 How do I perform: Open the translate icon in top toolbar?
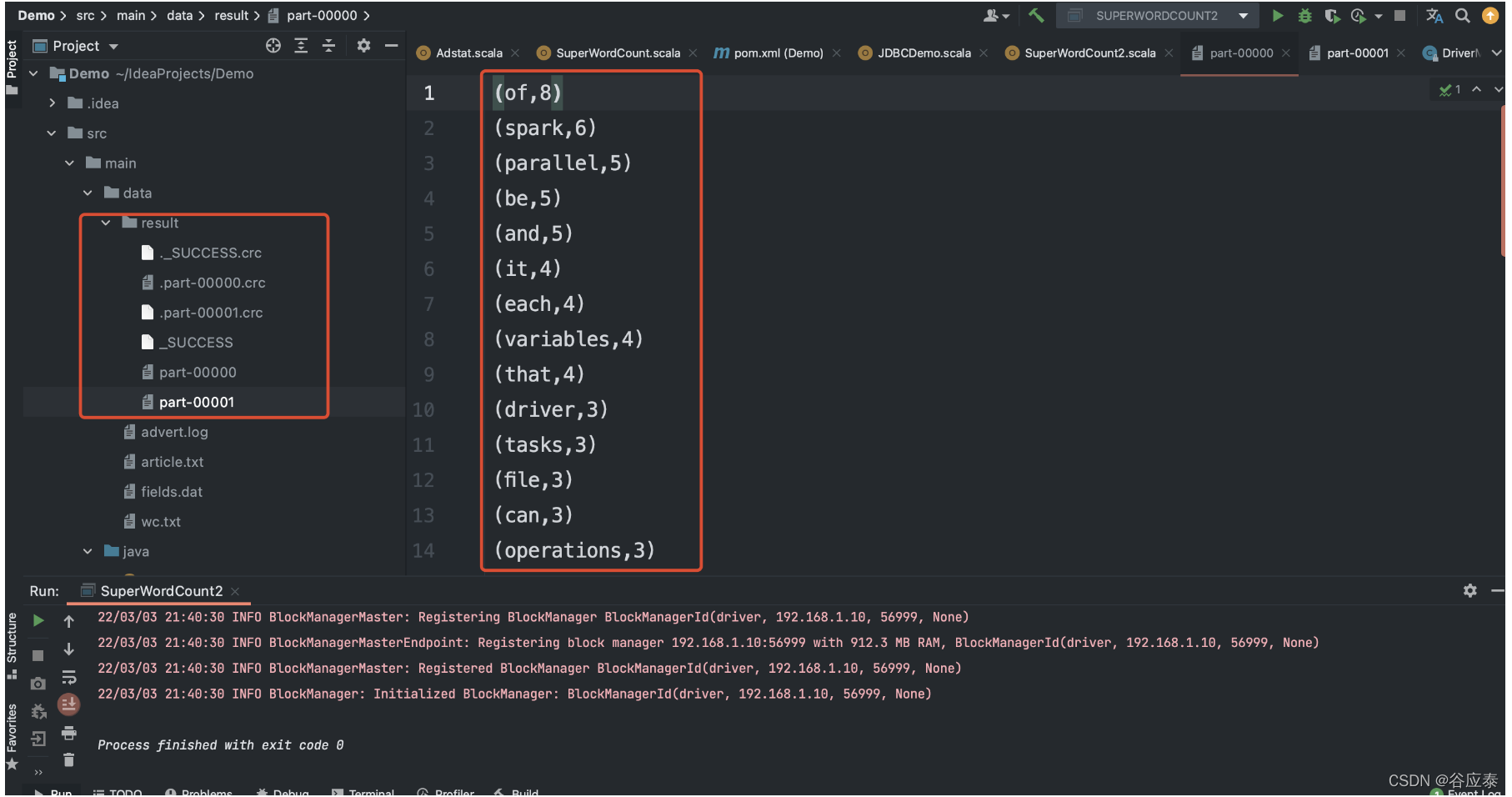click(x=1434, y=16)
